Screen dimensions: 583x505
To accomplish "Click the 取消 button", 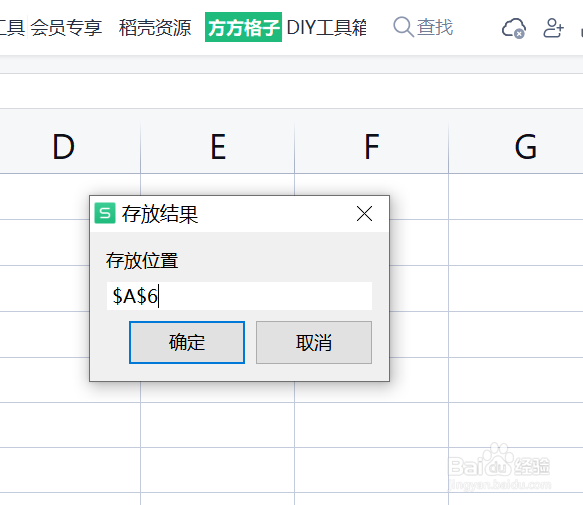I will [x=314, y=342].
